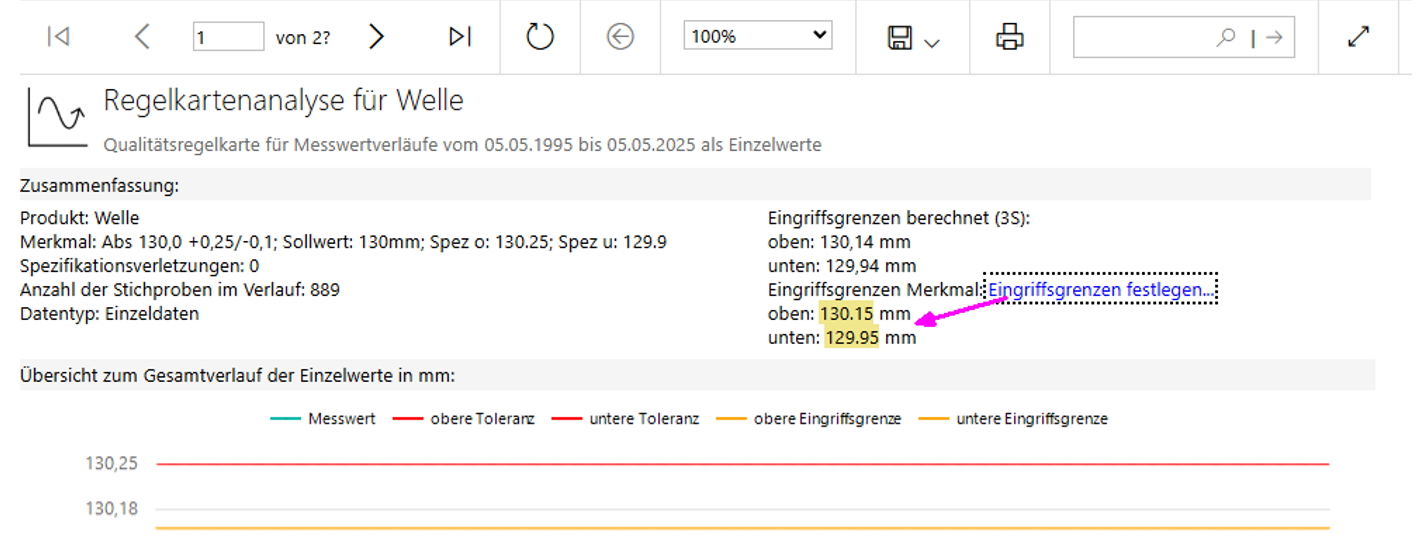Print the report
This screenshot has height=544, width=1424.
(1010, 37)
